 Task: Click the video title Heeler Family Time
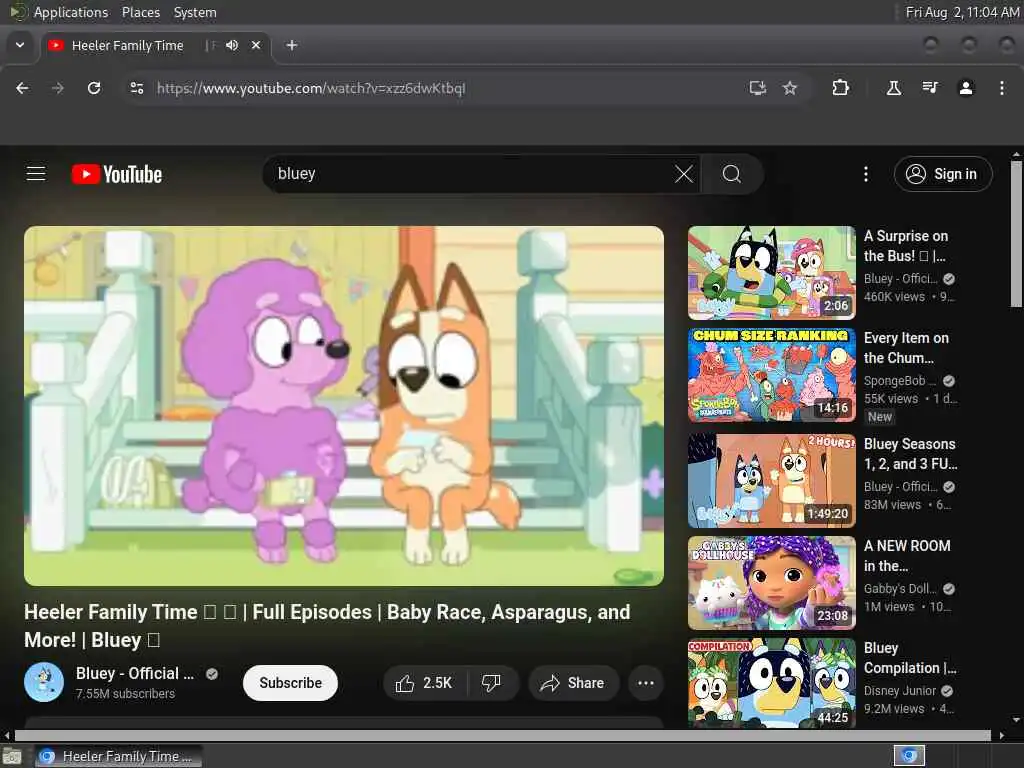(327, 626)
